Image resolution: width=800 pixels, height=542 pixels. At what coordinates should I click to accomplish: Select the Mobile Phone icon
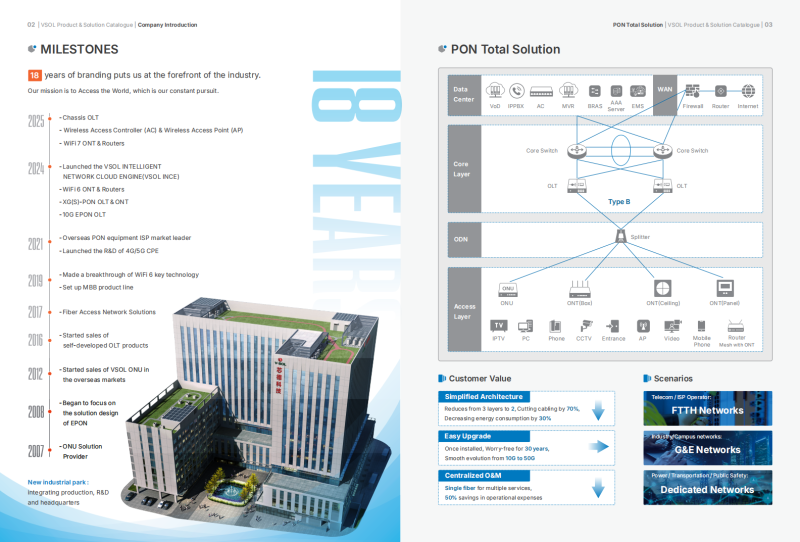pyautogui.click(x=702, y=326)
